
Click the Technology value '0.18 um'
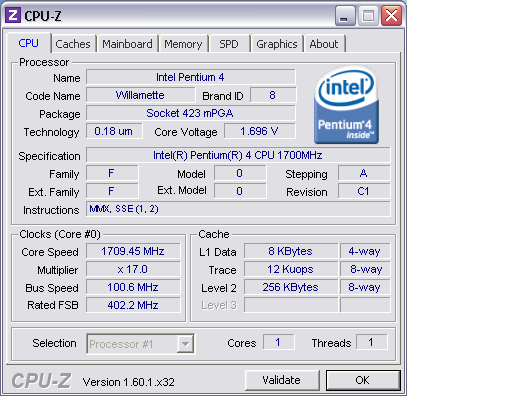(x=114, y=131)
